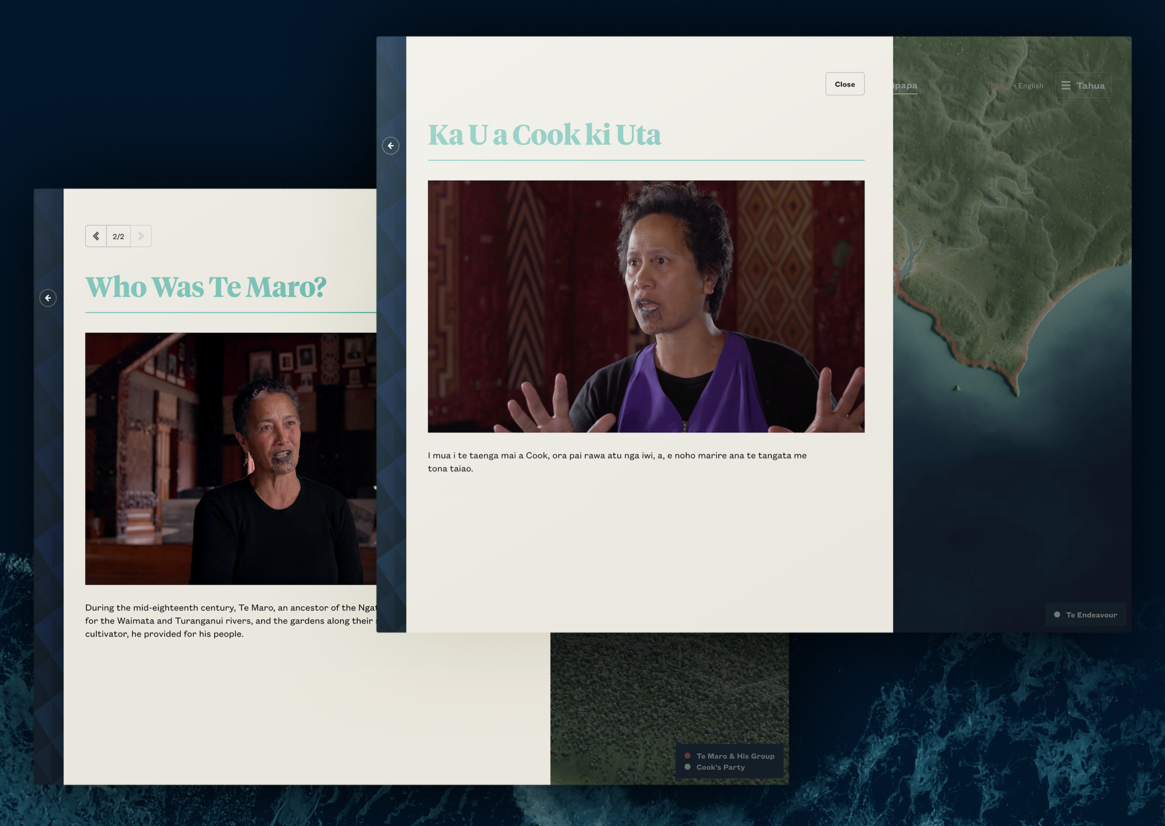The width and height of the screenshot is (1165, 826).
Task: Select Te Maro & His Group legend entry
Action: coord(734,756)
